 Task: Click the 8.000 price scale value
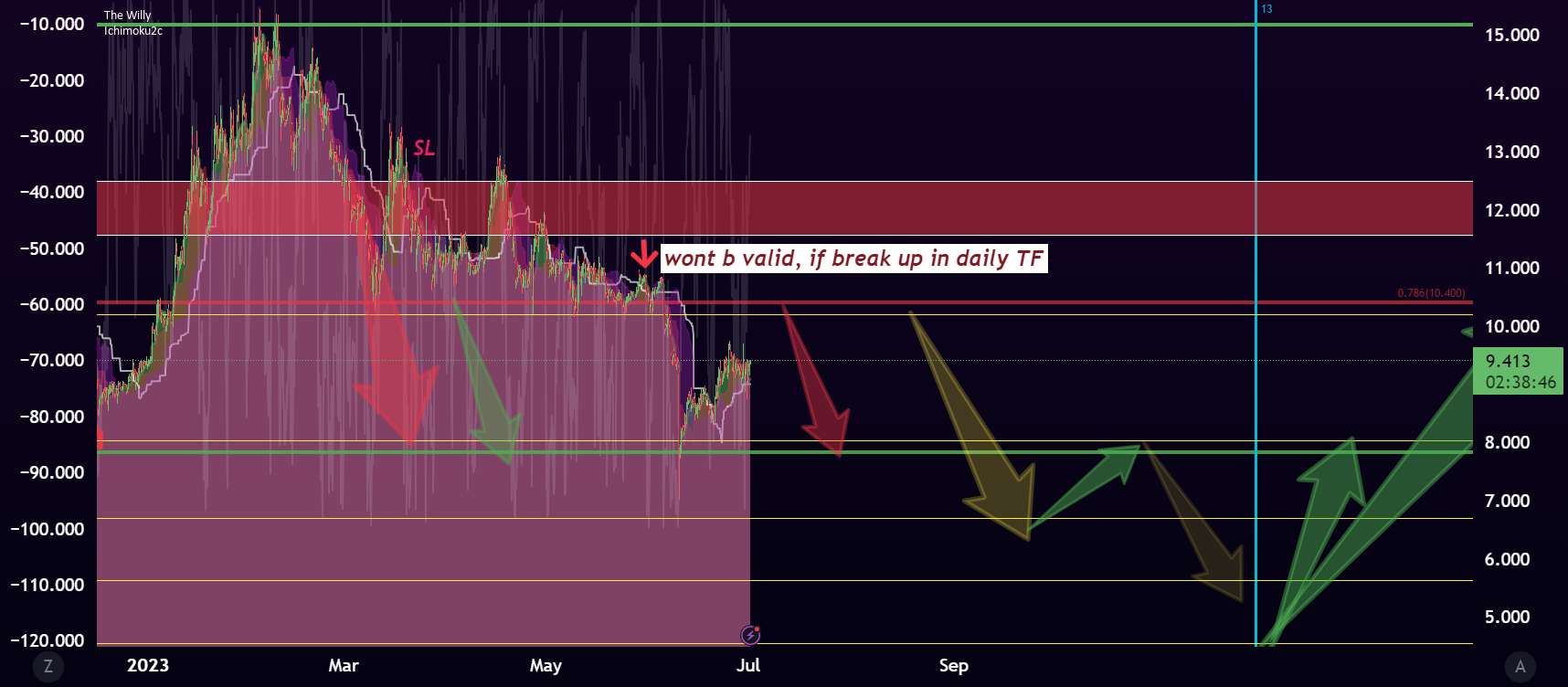pos(1507,442)
